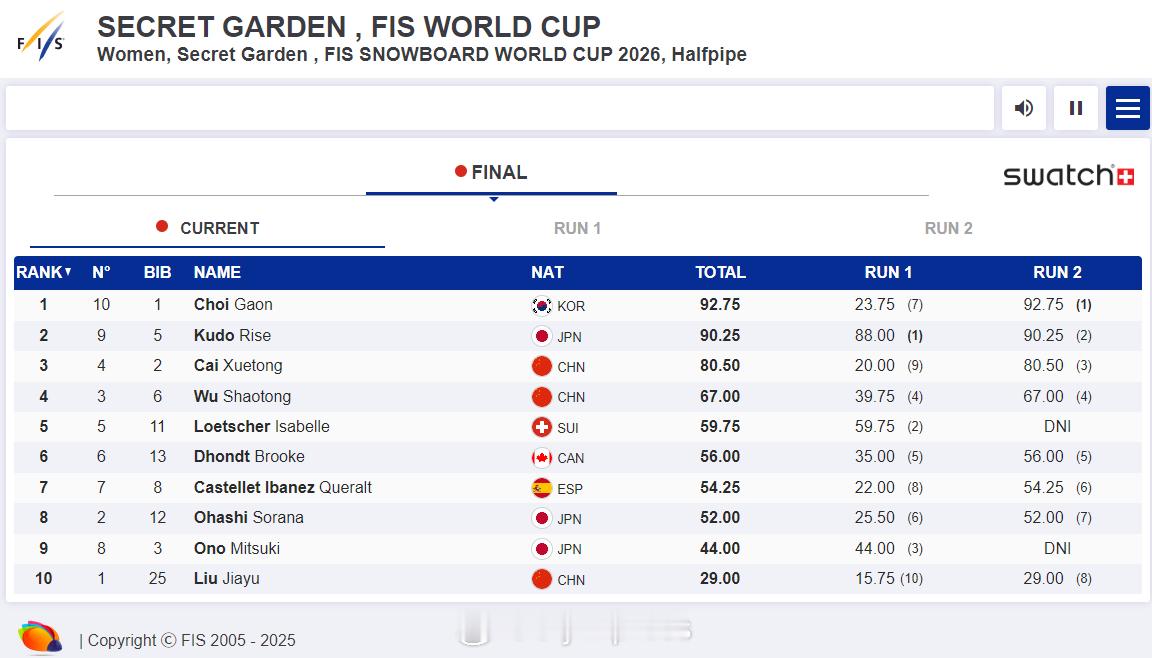
Task: Sort by the BIB column header
Action: pos(157,272)
